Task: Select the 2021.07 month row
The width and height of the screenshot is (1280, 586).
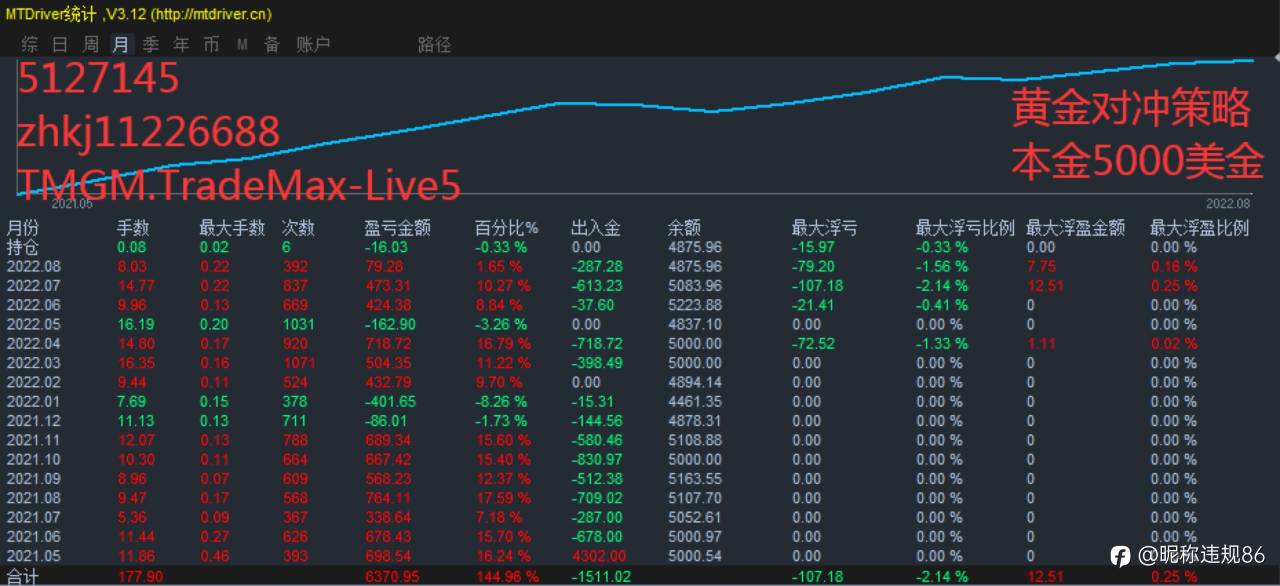Action: tap(640, 518)
